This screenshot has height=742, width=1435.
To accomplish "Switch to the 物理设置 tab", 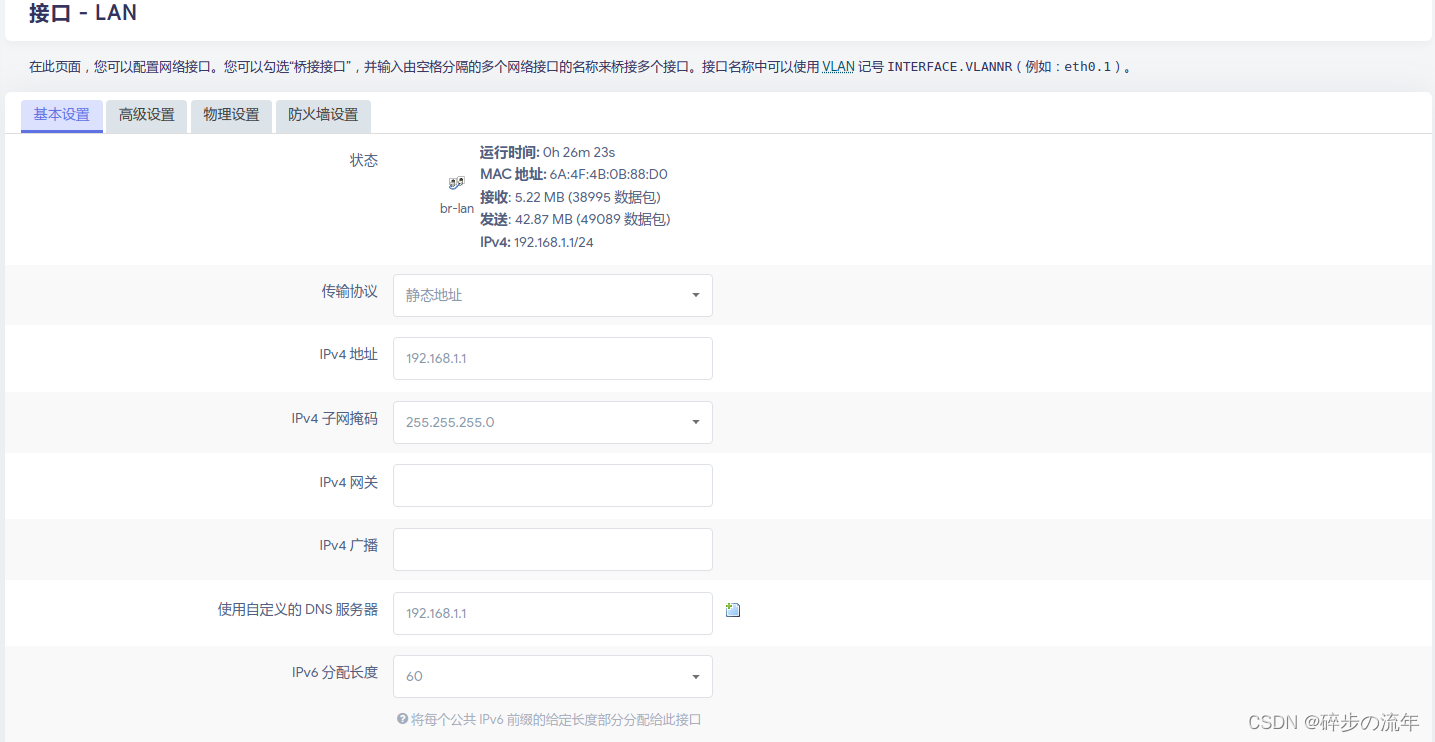I will [231, 115].
